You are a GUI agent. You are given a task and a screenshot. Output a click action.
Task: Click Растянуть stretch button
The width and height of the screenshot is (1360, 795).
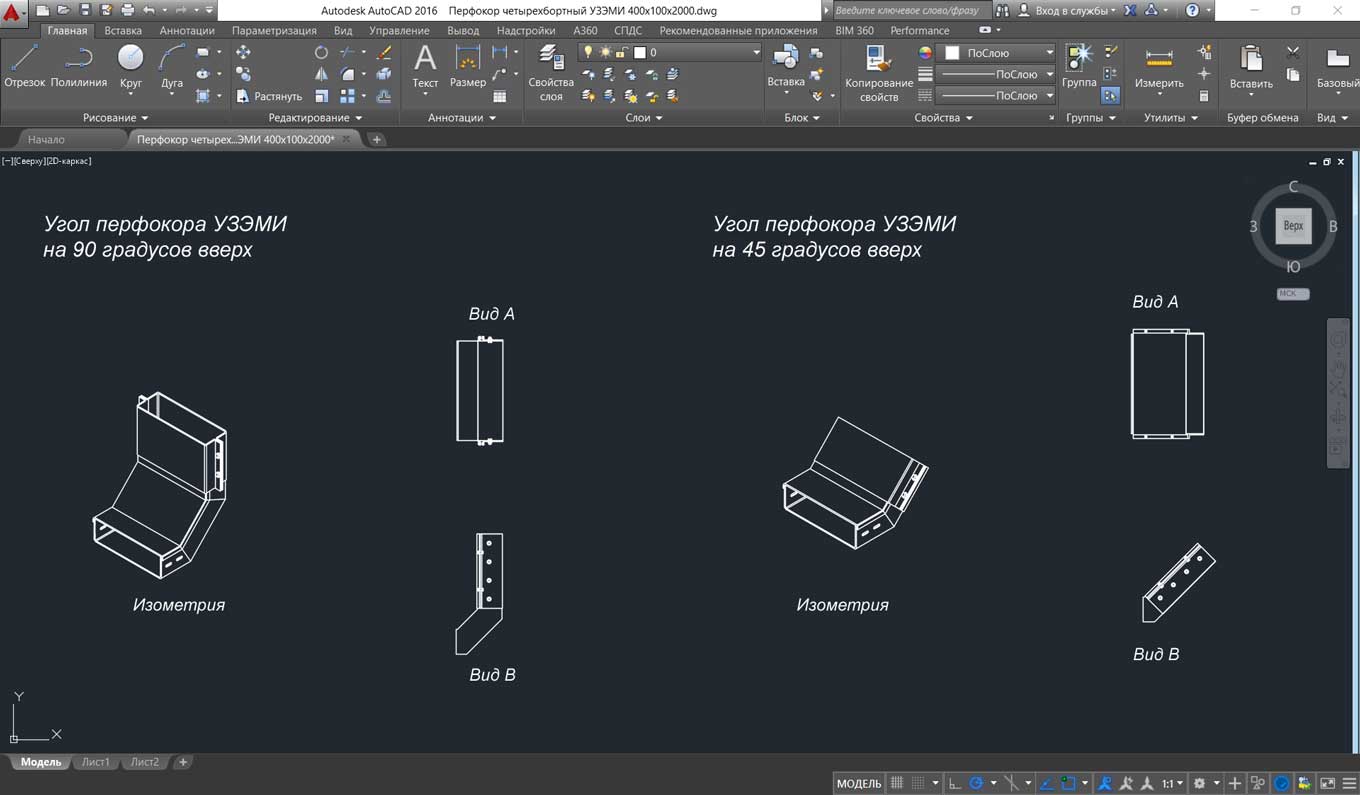(x=268, y=97)
